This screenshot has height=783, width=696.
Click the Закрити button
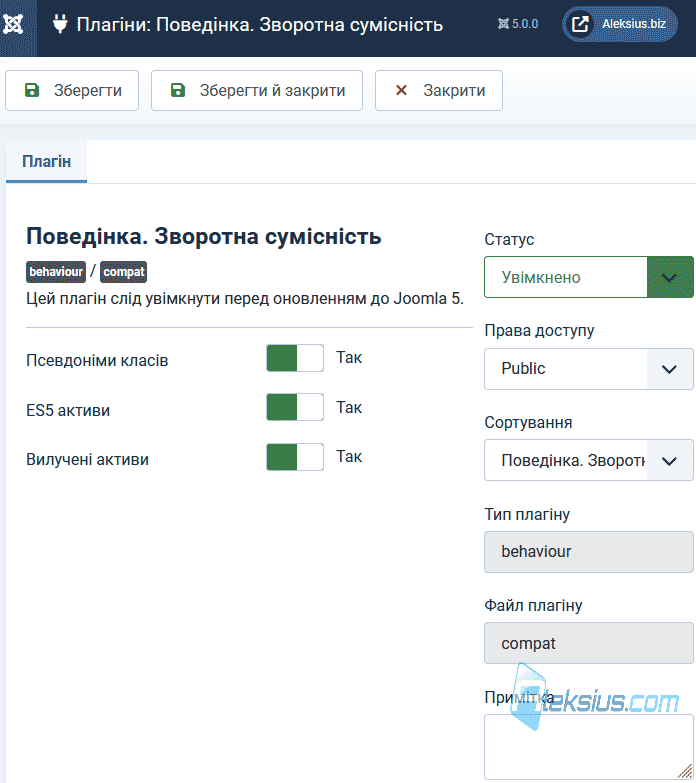click(x=439, y=90)
